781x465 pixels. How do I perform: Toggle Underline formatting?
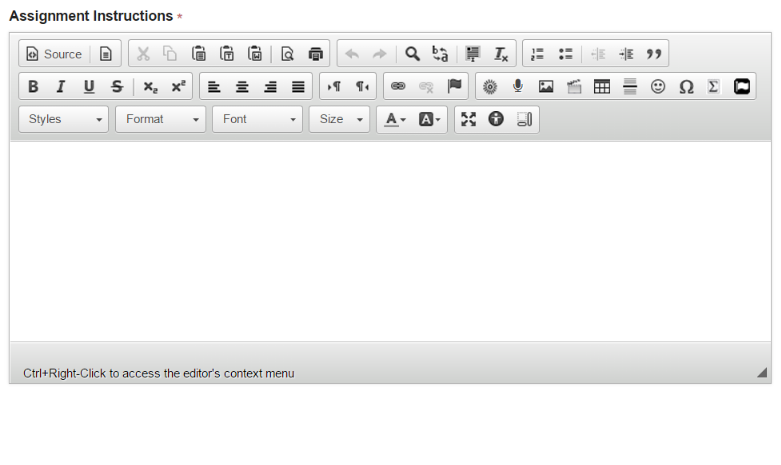point(89,87)
